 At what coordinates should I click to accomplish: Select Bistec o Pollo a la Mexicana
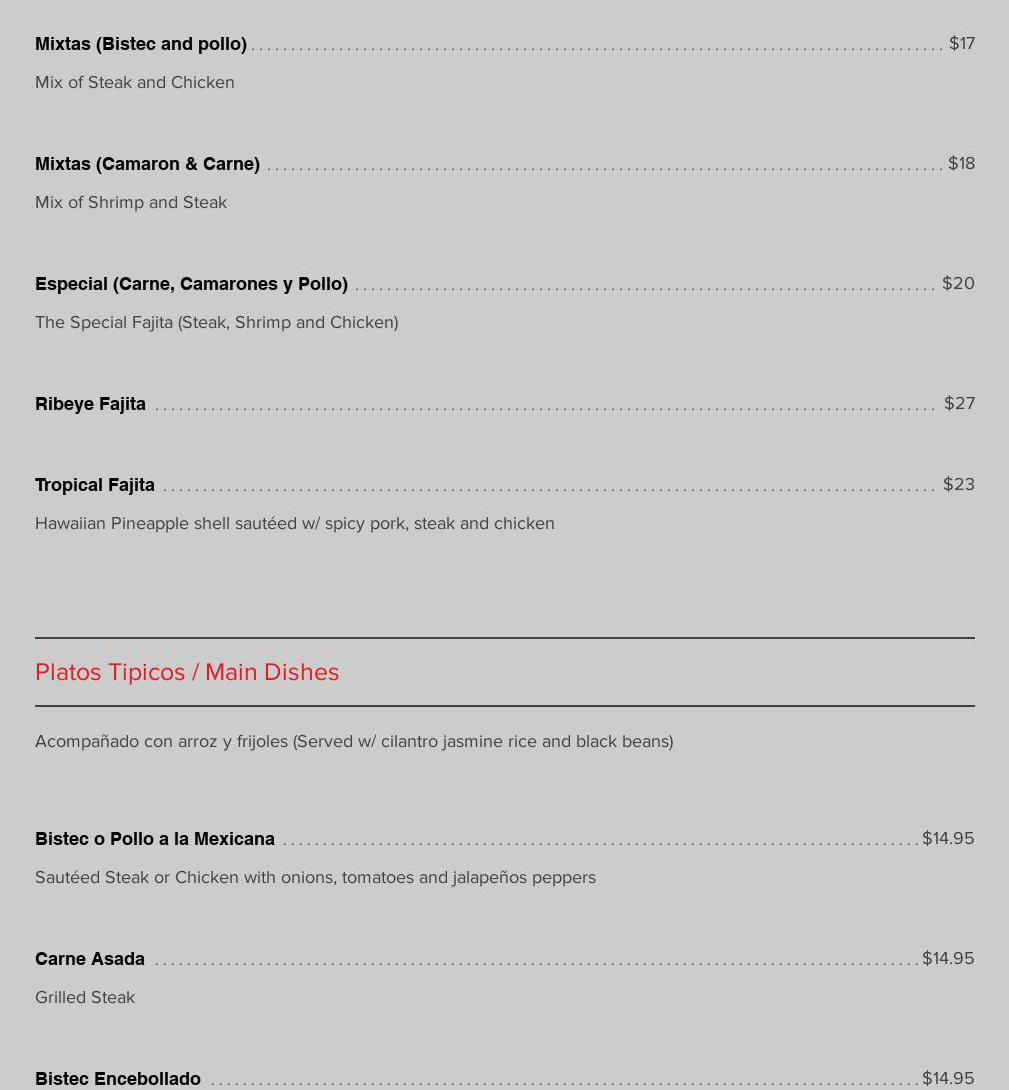(155, 839)
